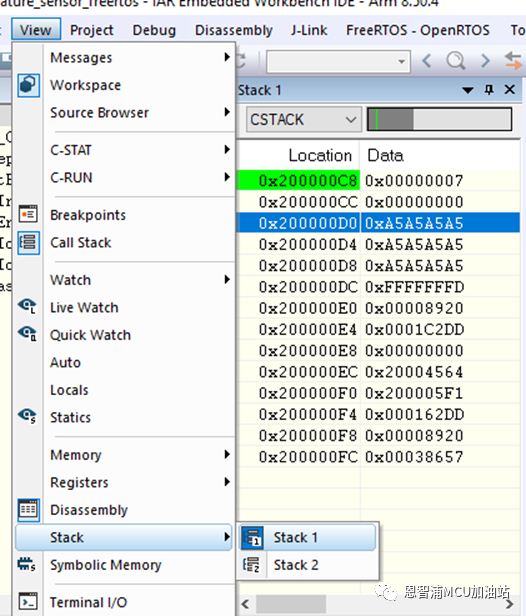Expand the C-STAT submenu
The image size is (526, 616).
tap(227, 149)
